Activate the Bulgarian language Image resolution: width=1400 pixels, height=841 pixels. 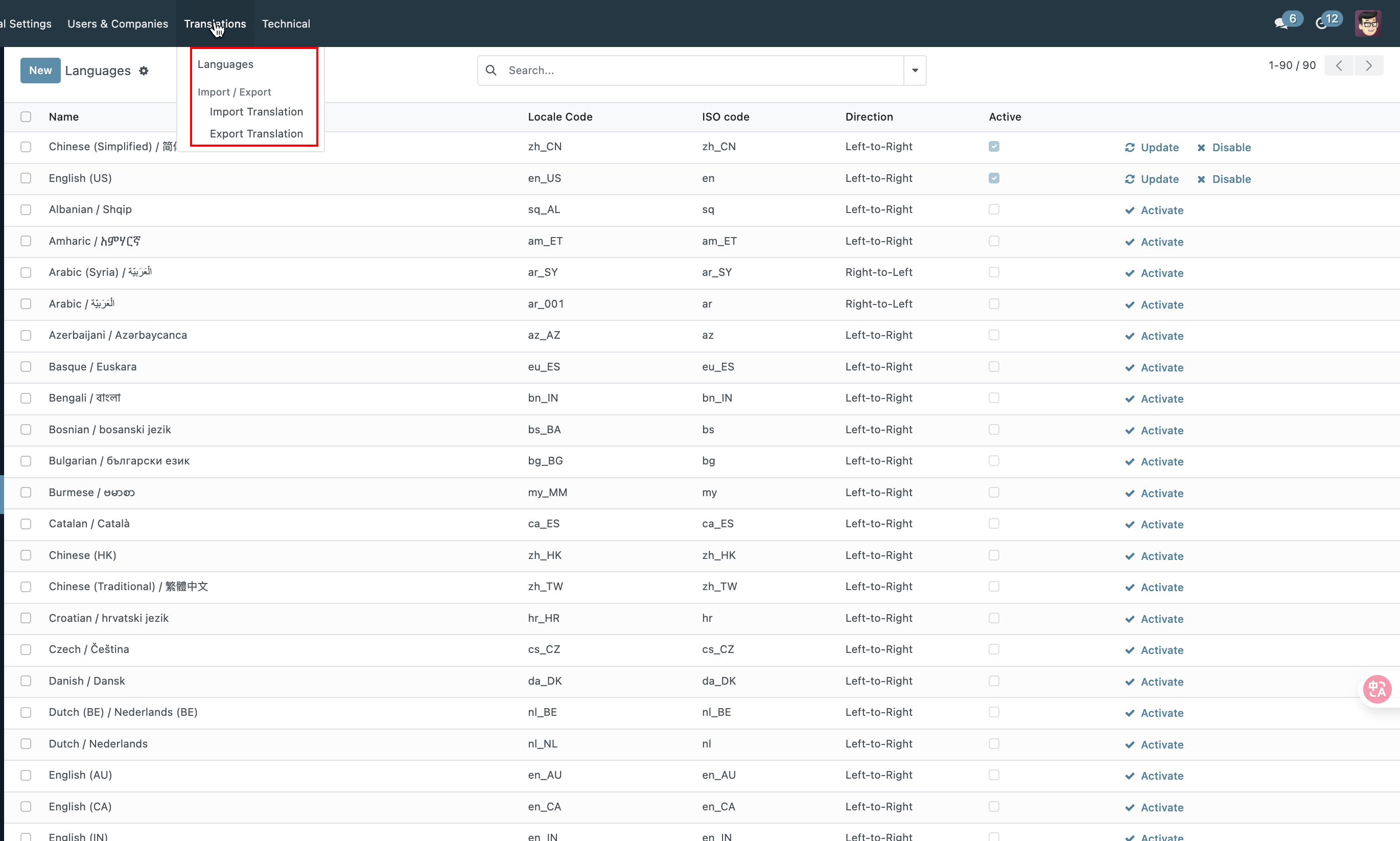point(1155,462)
